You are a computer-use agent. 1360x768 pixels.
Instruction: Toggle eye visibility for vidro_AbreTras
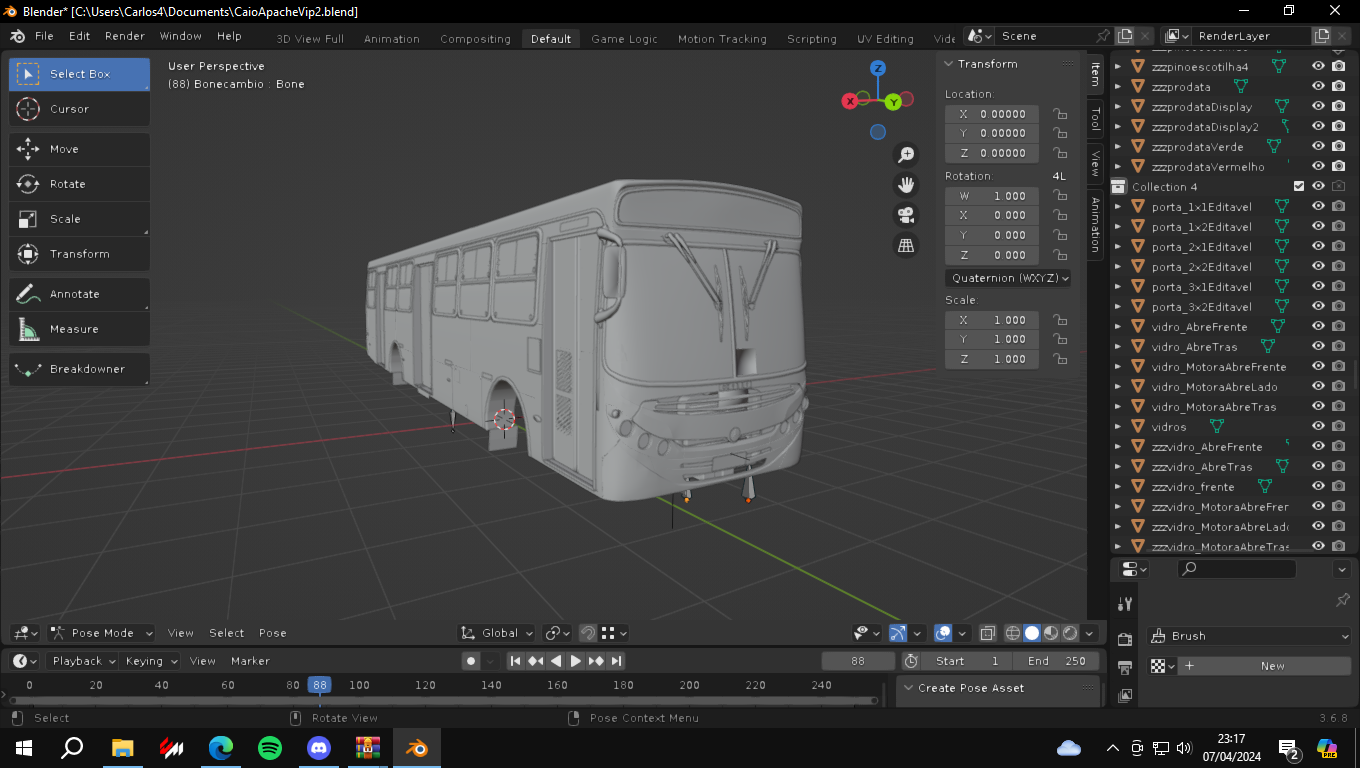pyautogui.click(x=1318, y=346)
